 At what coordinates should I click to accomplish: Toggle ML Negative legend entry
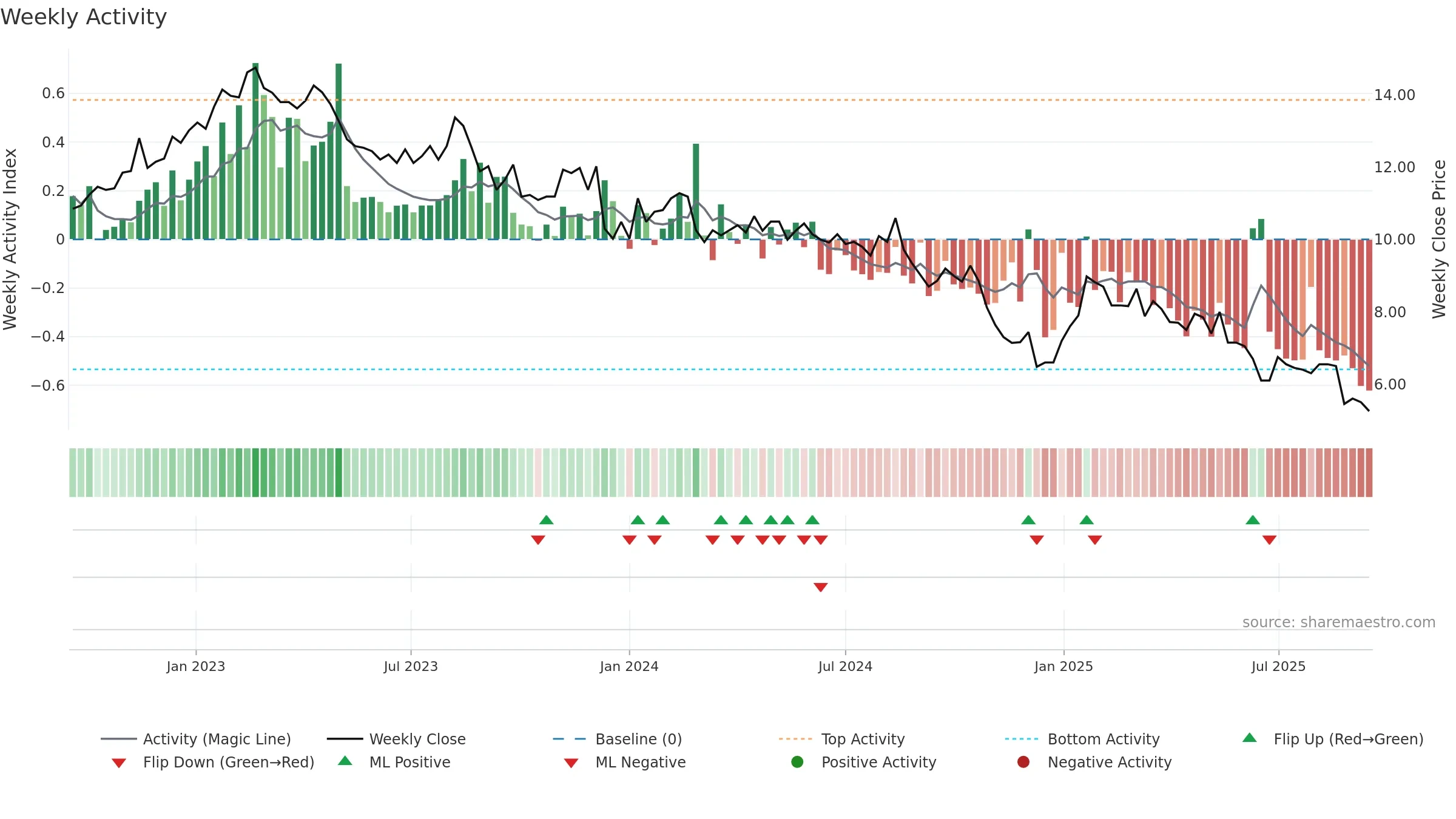625,762
